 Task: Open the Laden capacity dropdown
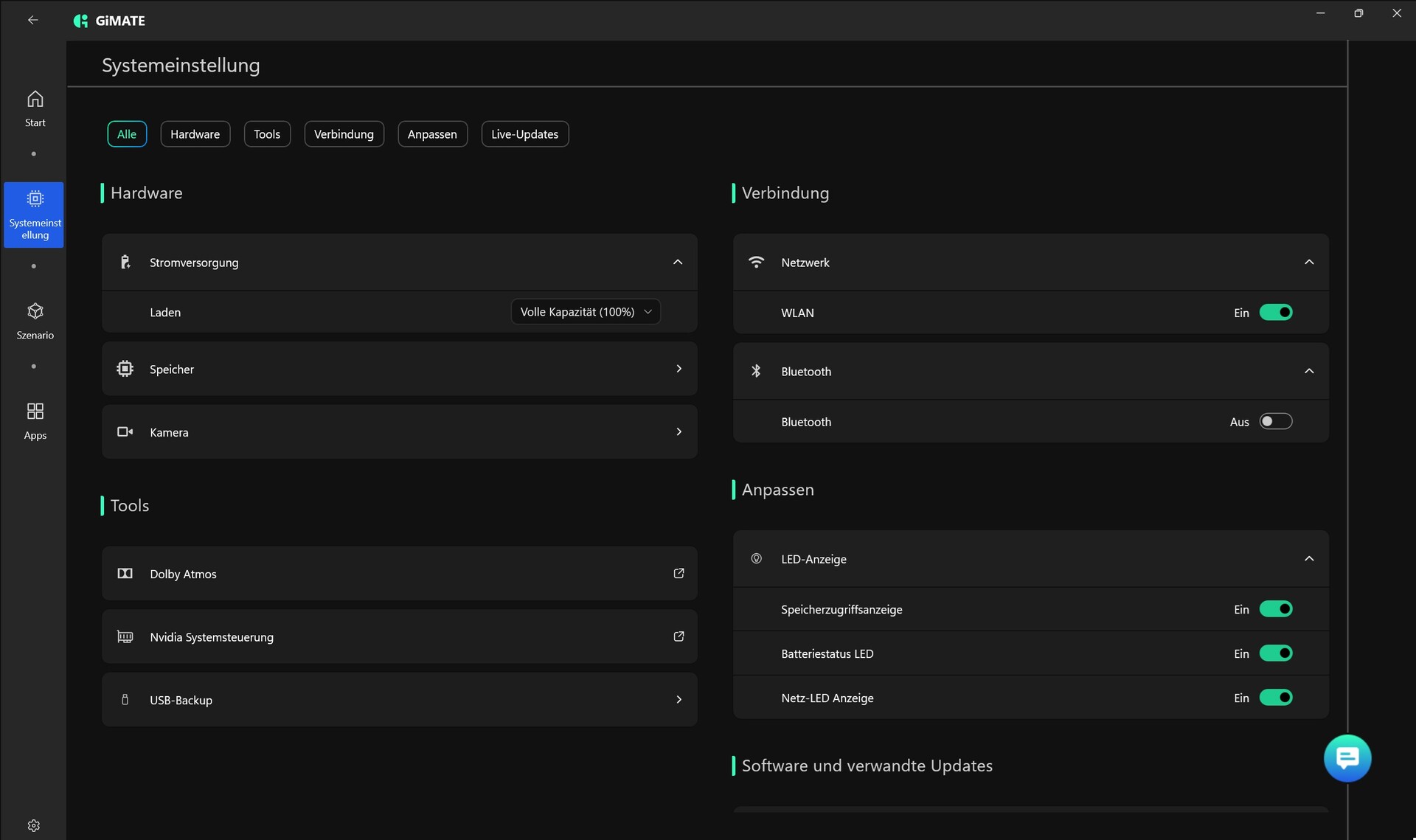point(586,312)
